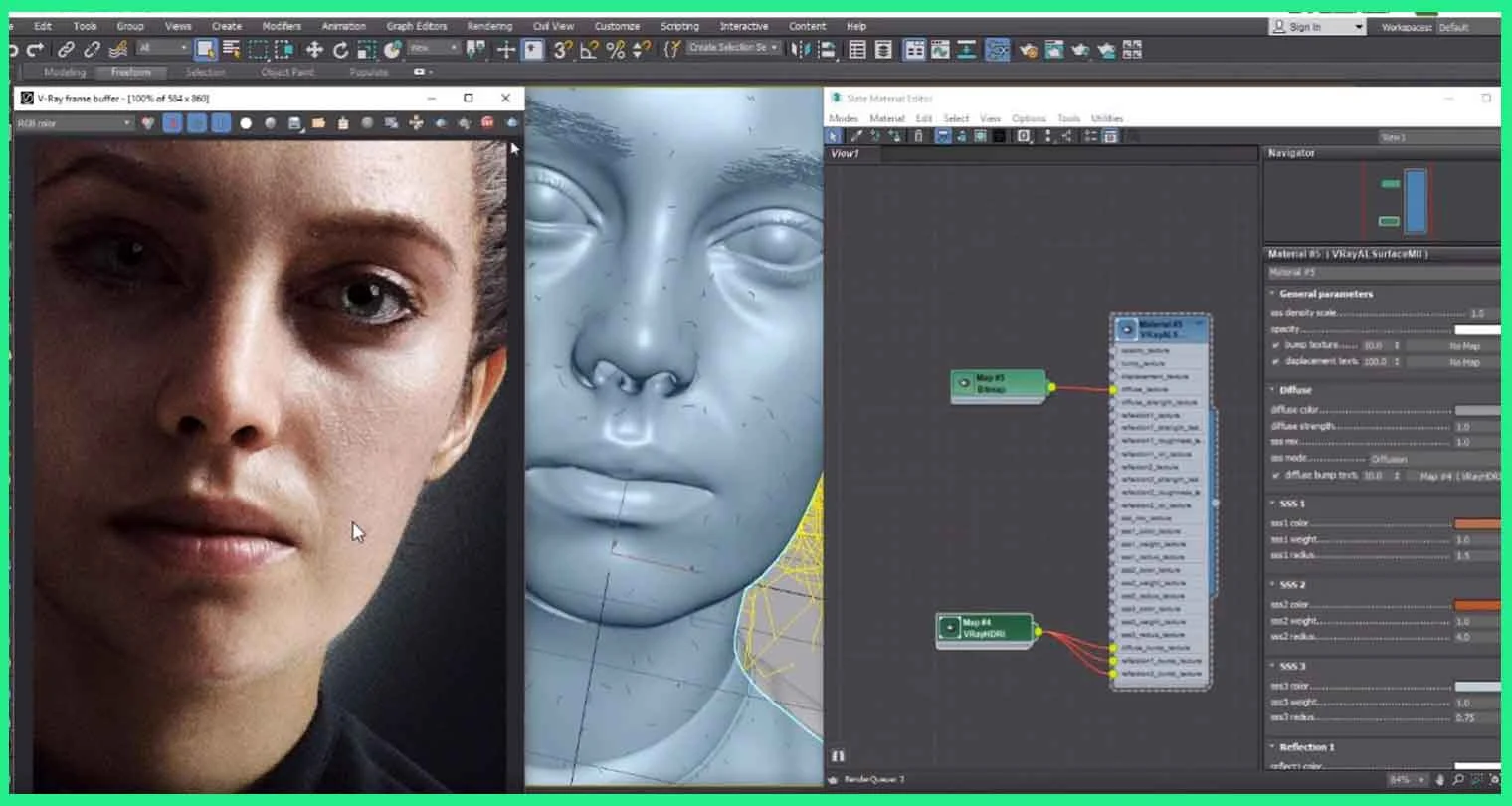This screenshot has height=806, width=1512.
Task: Open the Rendering menu
Action: click(489, 26)
